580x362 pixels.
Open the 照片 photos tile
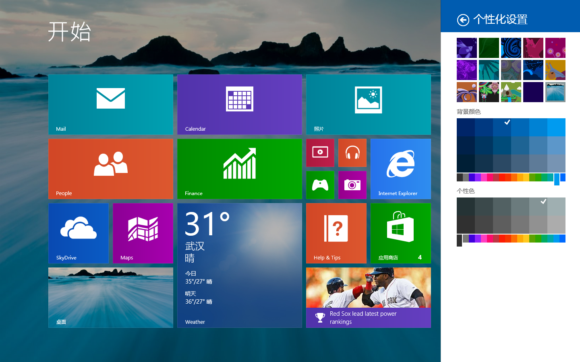click(x=368, y=105)
